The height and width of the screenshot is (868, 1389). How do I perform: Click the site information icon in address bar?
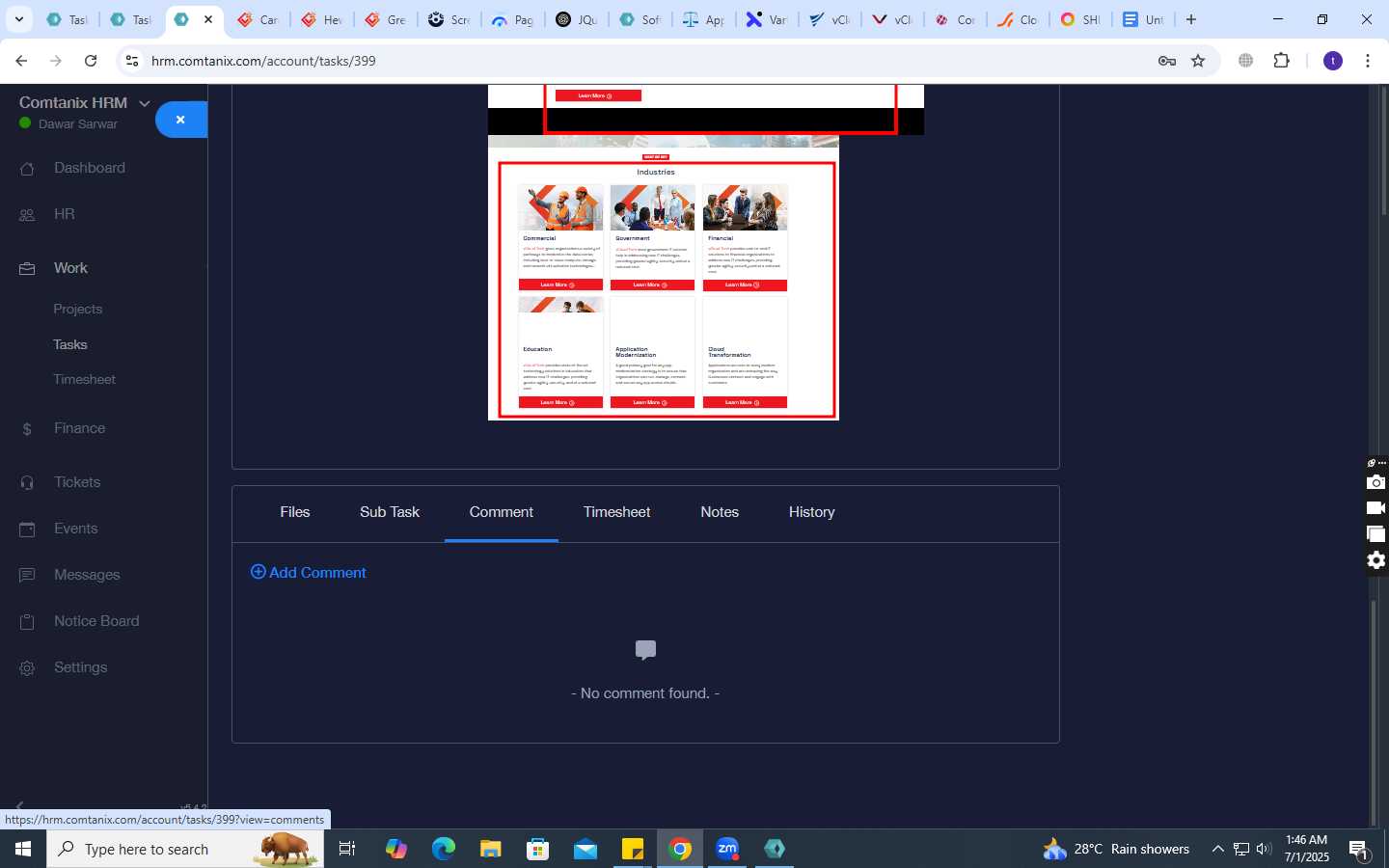pyautogui.click(x=132, y=61)
